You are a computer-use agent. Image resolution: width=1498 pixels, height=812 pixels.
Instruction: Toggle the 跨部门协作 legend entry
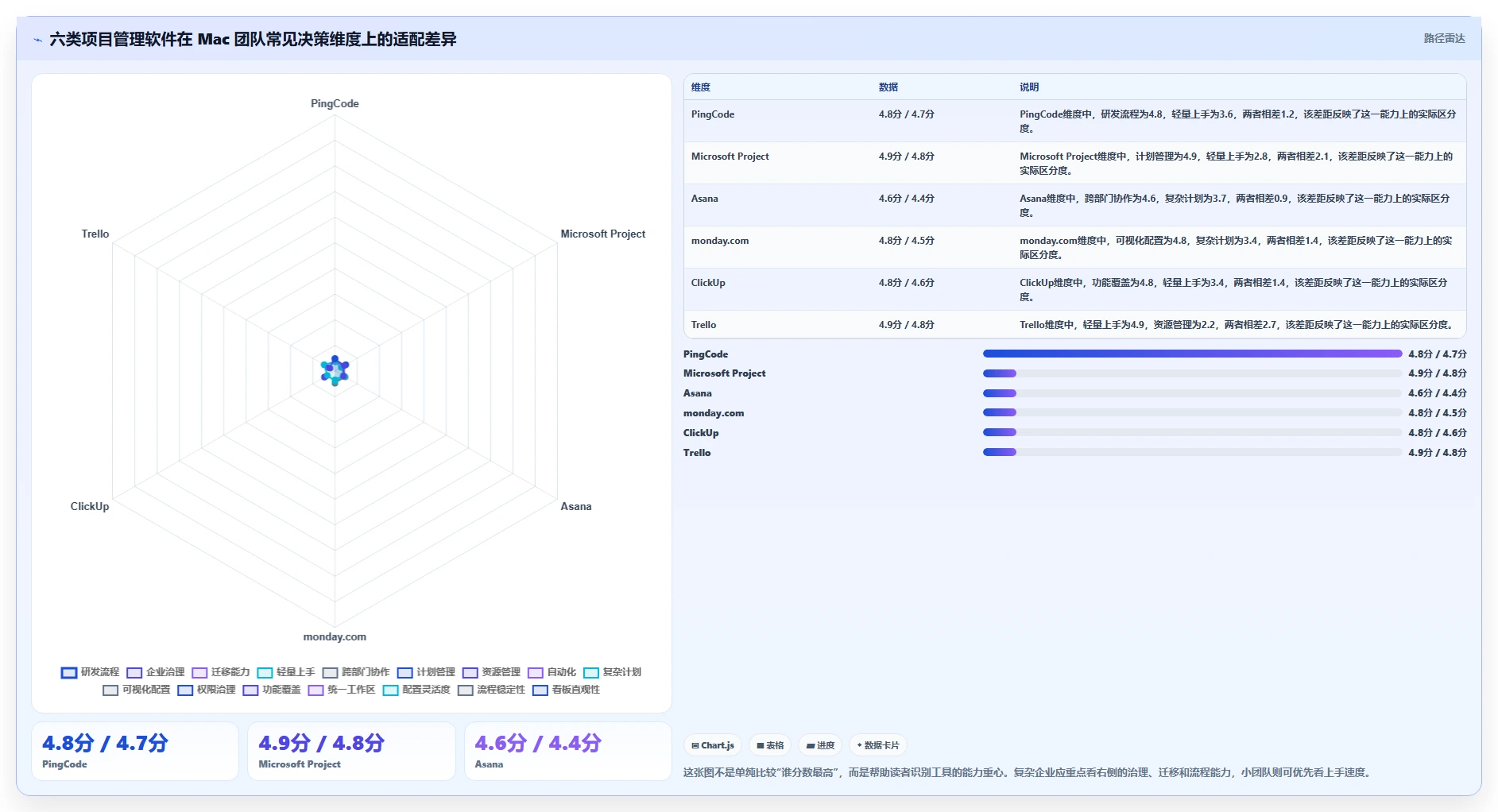[356, 672]
